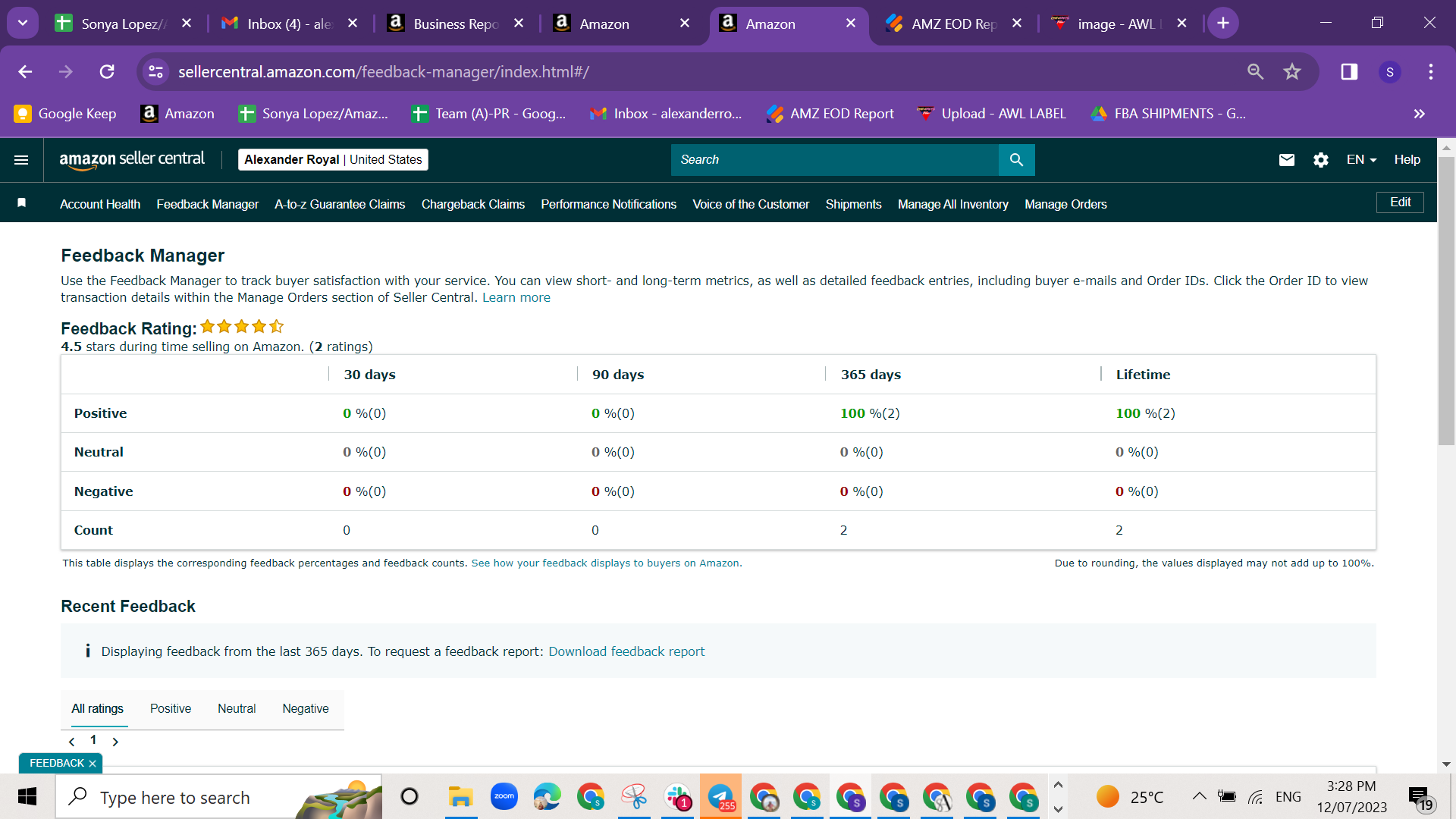
Task: Open a new browser tab
Action: pyautogui.click(x=1223, y=24)
